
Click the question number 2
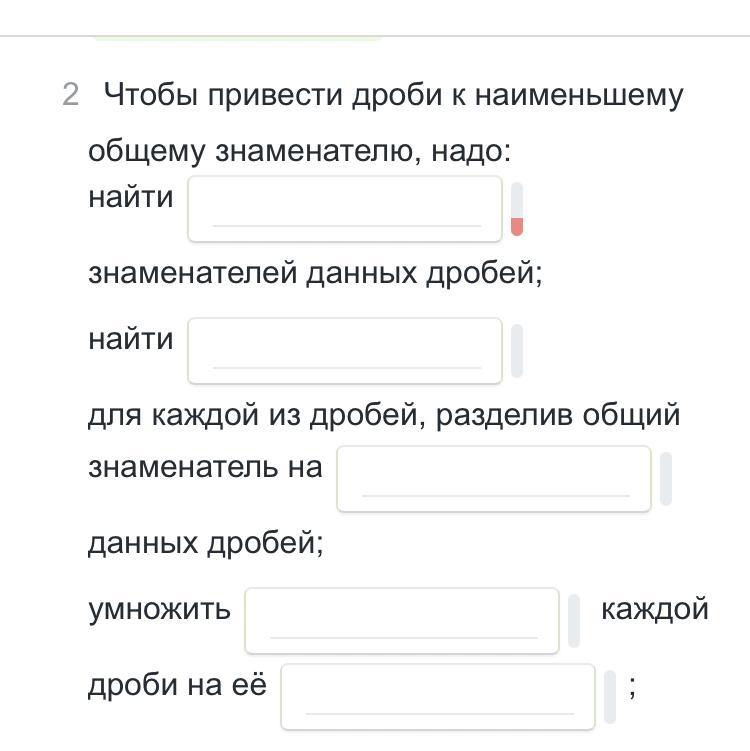(x=70, y=95)
